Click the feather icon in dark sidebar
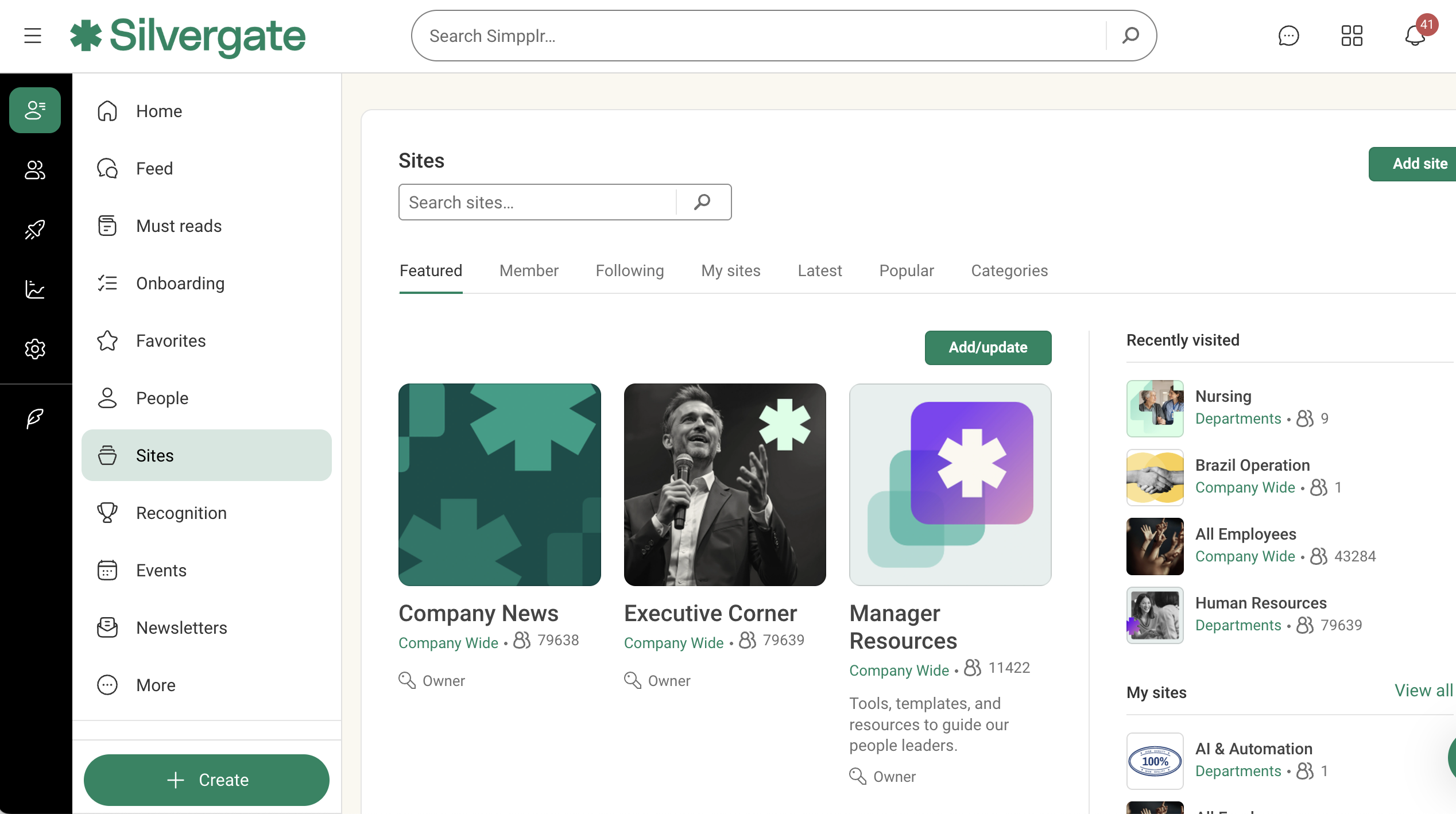 click(x=35, y=418)
